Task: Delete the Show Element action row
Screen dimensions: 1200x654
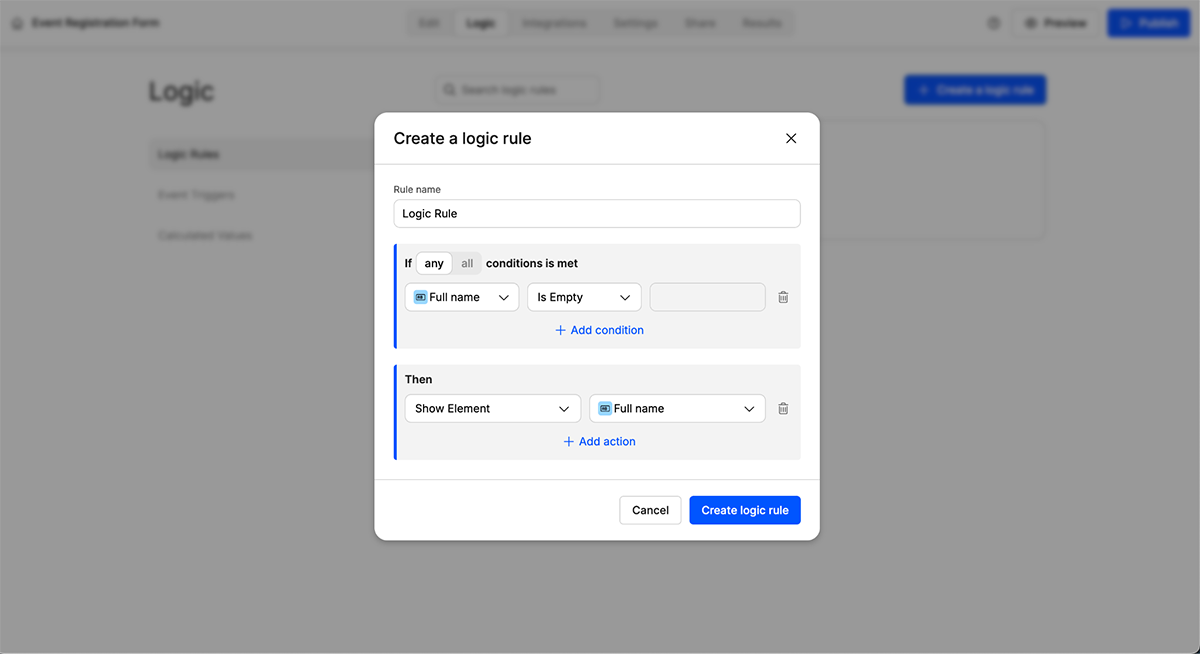Action: click(x=783, y=409)
